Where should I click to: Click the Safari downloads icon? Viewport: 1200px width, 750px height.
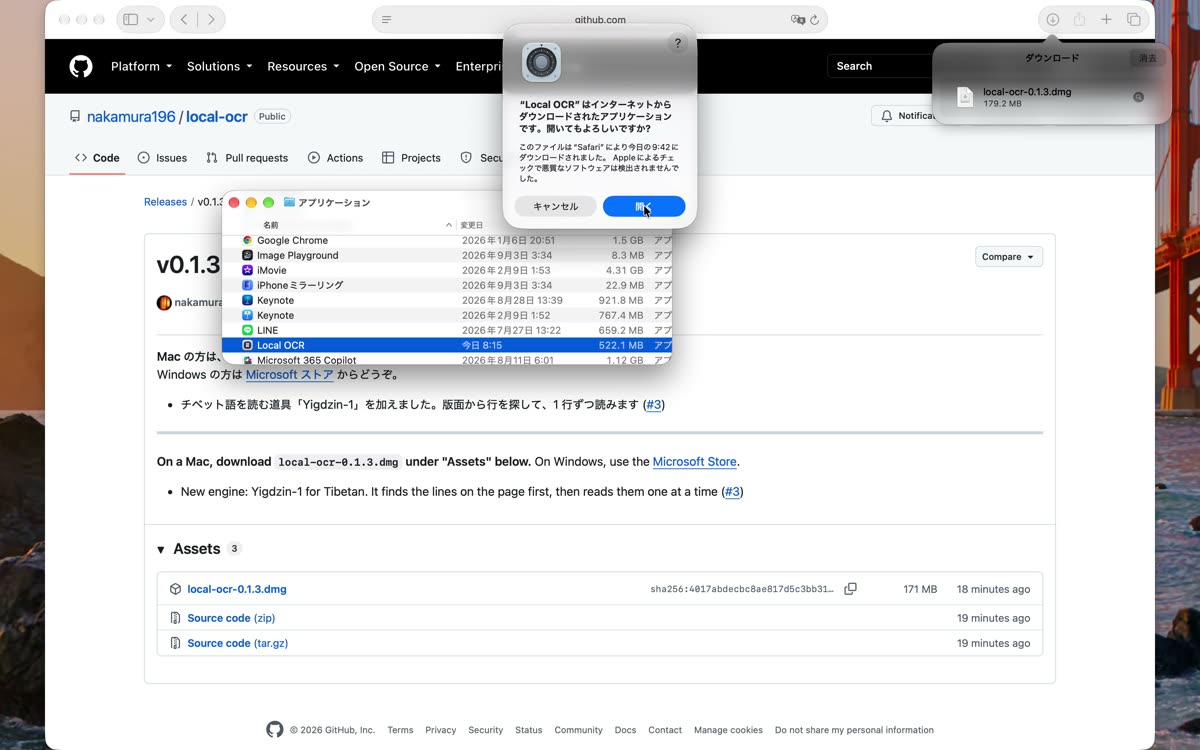(x=1053, y=19)
